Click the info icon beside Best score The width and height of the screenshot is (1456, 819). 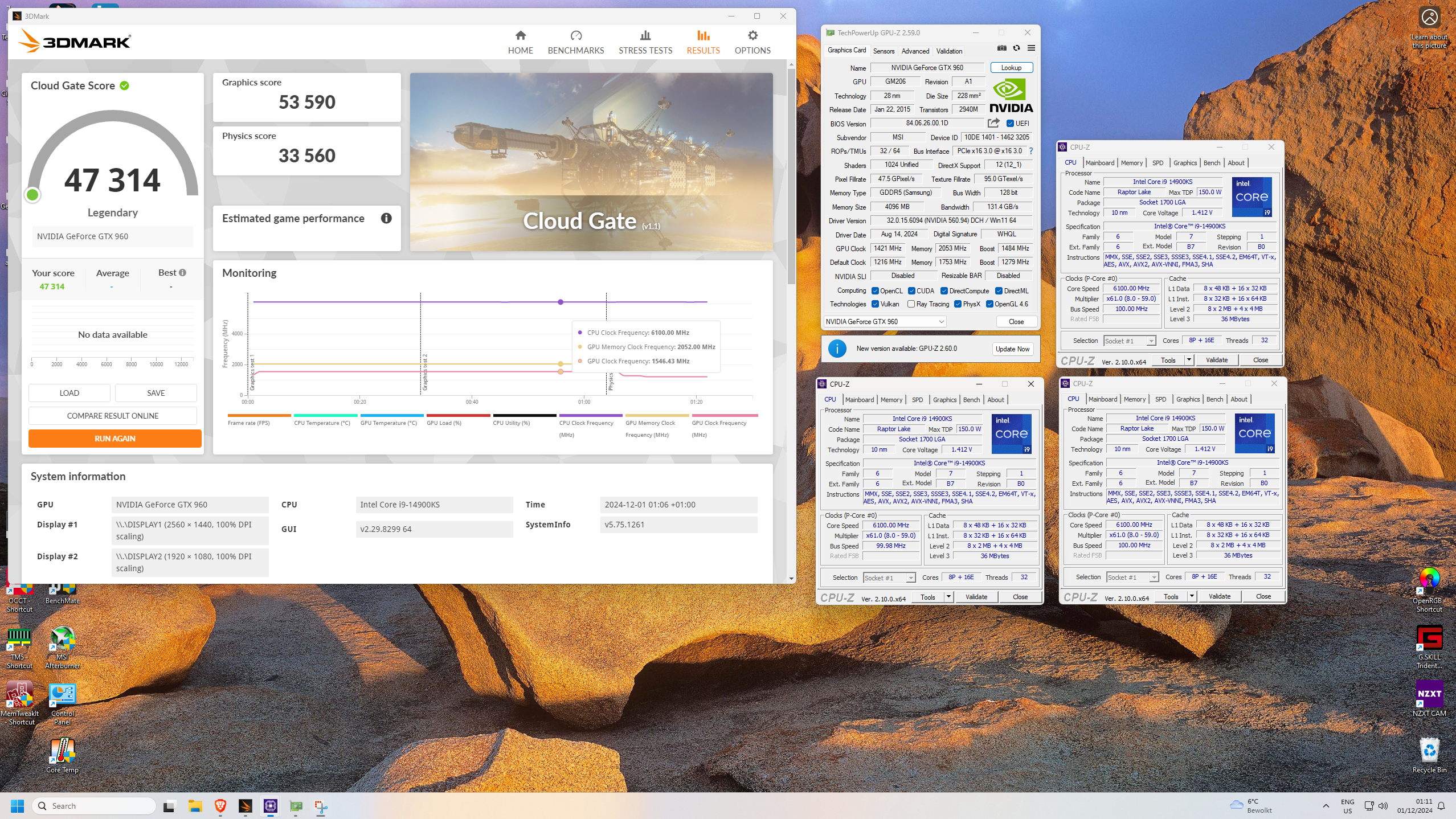(x=183, y=273)
